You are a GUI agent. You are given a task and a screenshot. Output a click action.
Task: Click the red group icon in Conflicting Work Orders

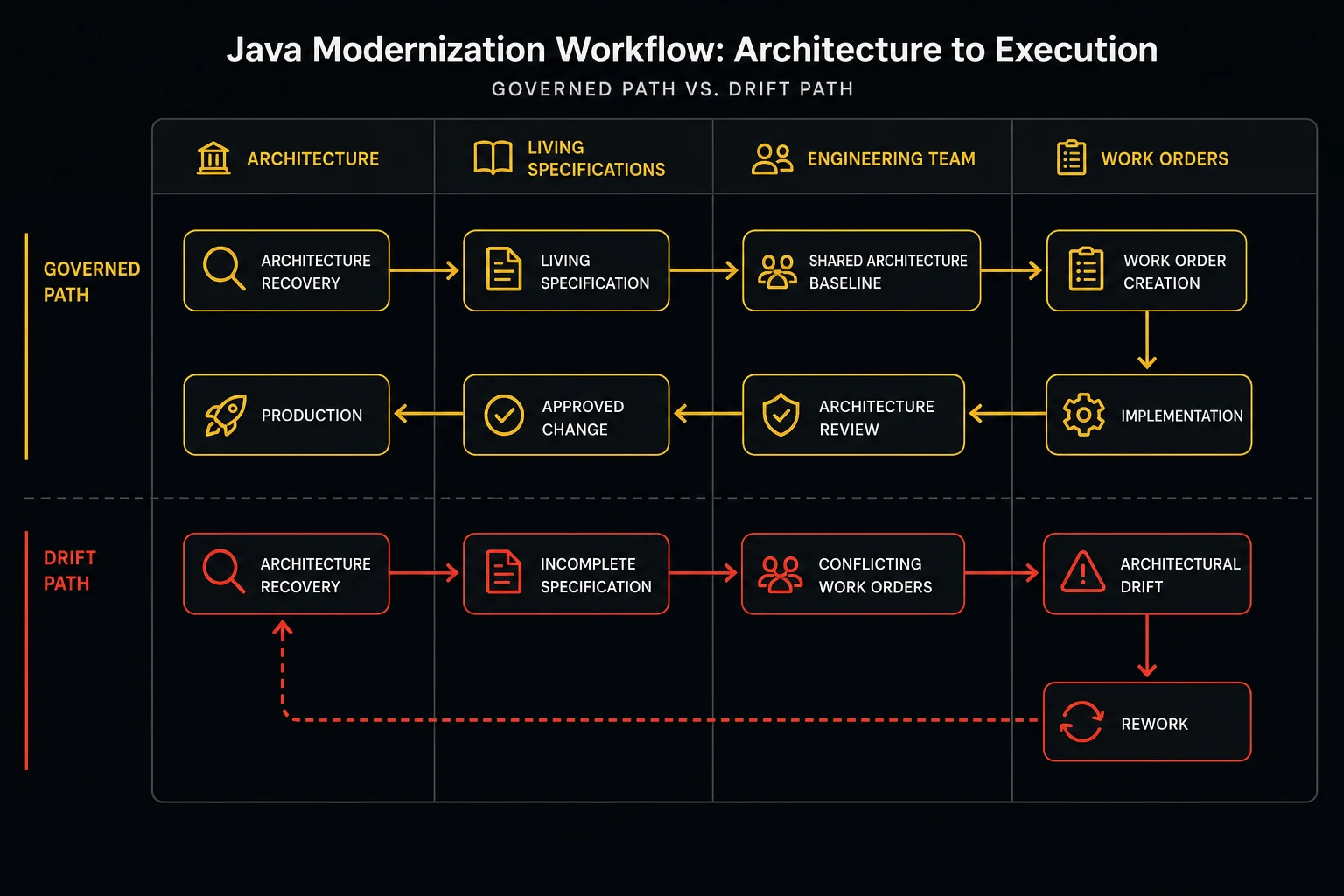(780, 575)
